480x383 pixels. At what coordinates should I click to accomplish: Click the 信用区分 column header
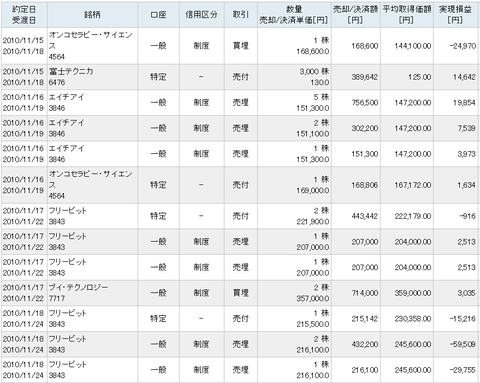click(x=202, y=15)
